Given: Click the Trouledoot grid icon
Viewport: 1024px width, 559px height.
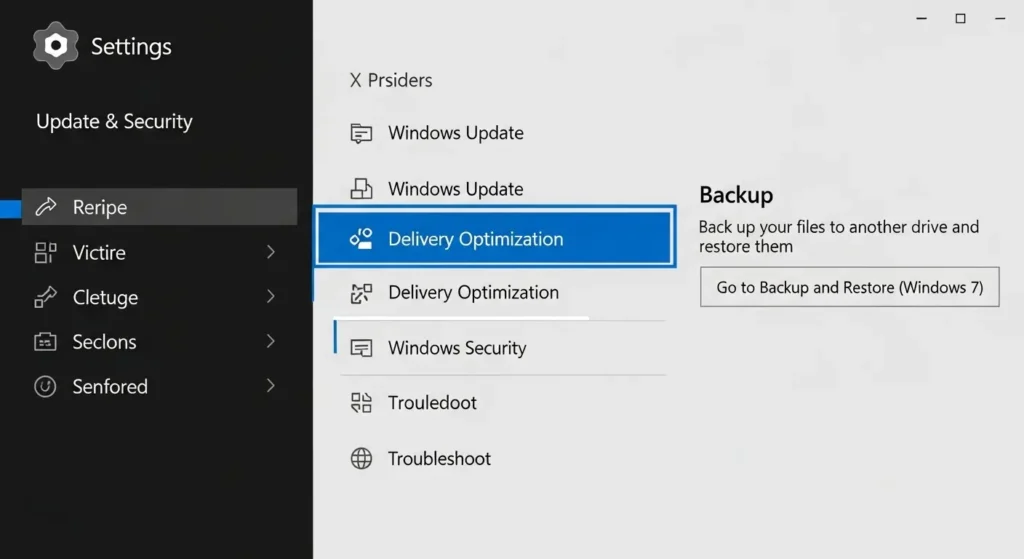Looking at the screenshot, I should pyautogui.click(x=361, y=403).
